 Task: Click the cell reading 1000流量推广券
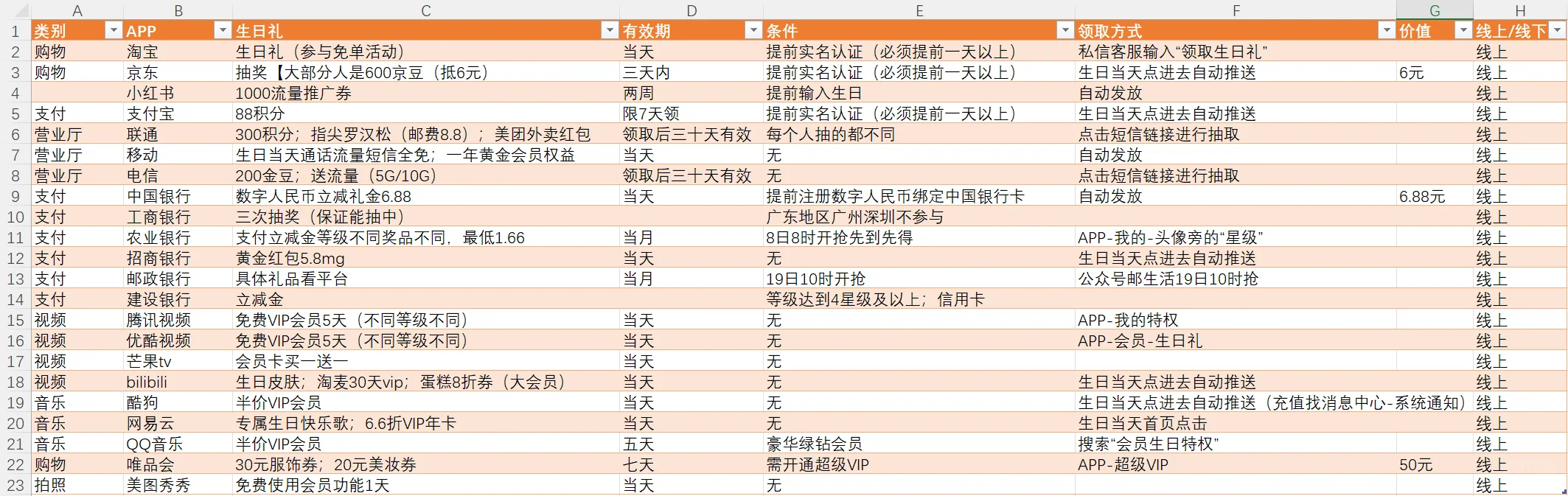[x=426, y=93]
